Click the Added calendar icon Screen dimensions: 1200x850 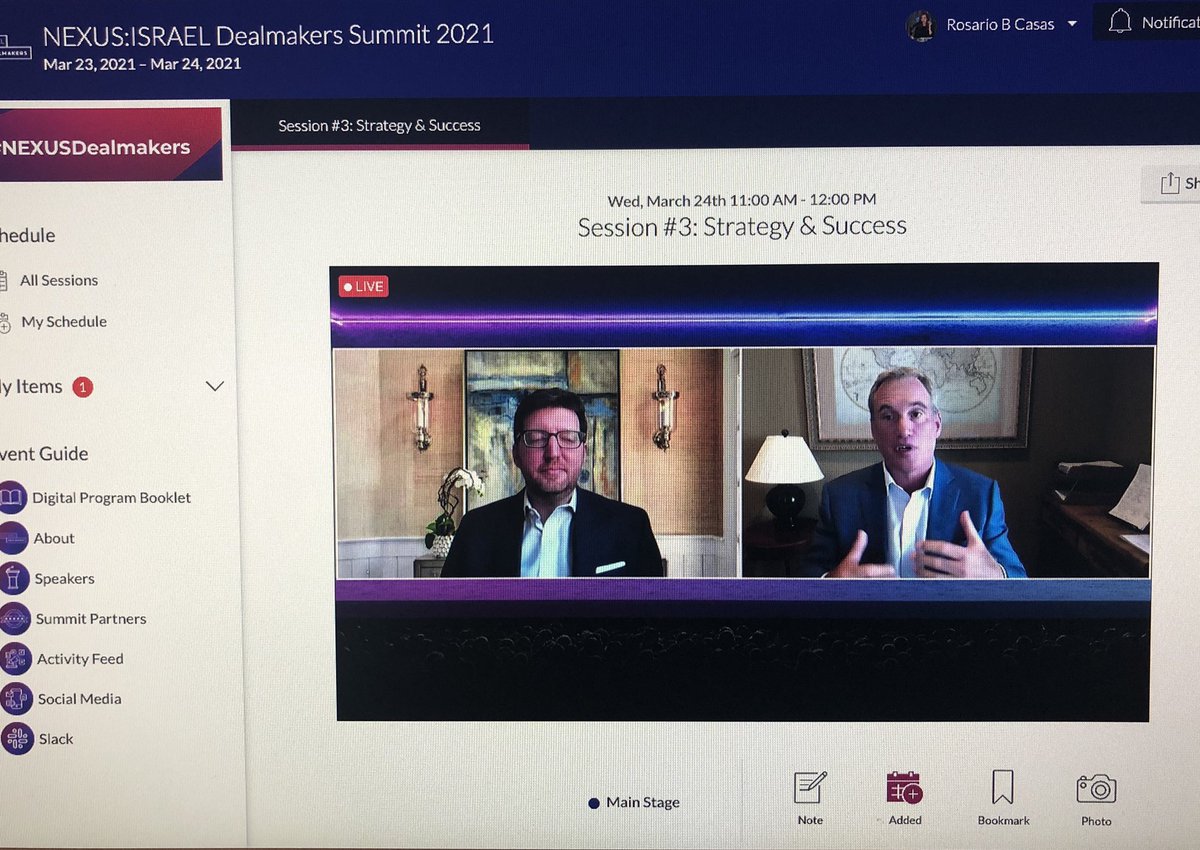point(904,788)
